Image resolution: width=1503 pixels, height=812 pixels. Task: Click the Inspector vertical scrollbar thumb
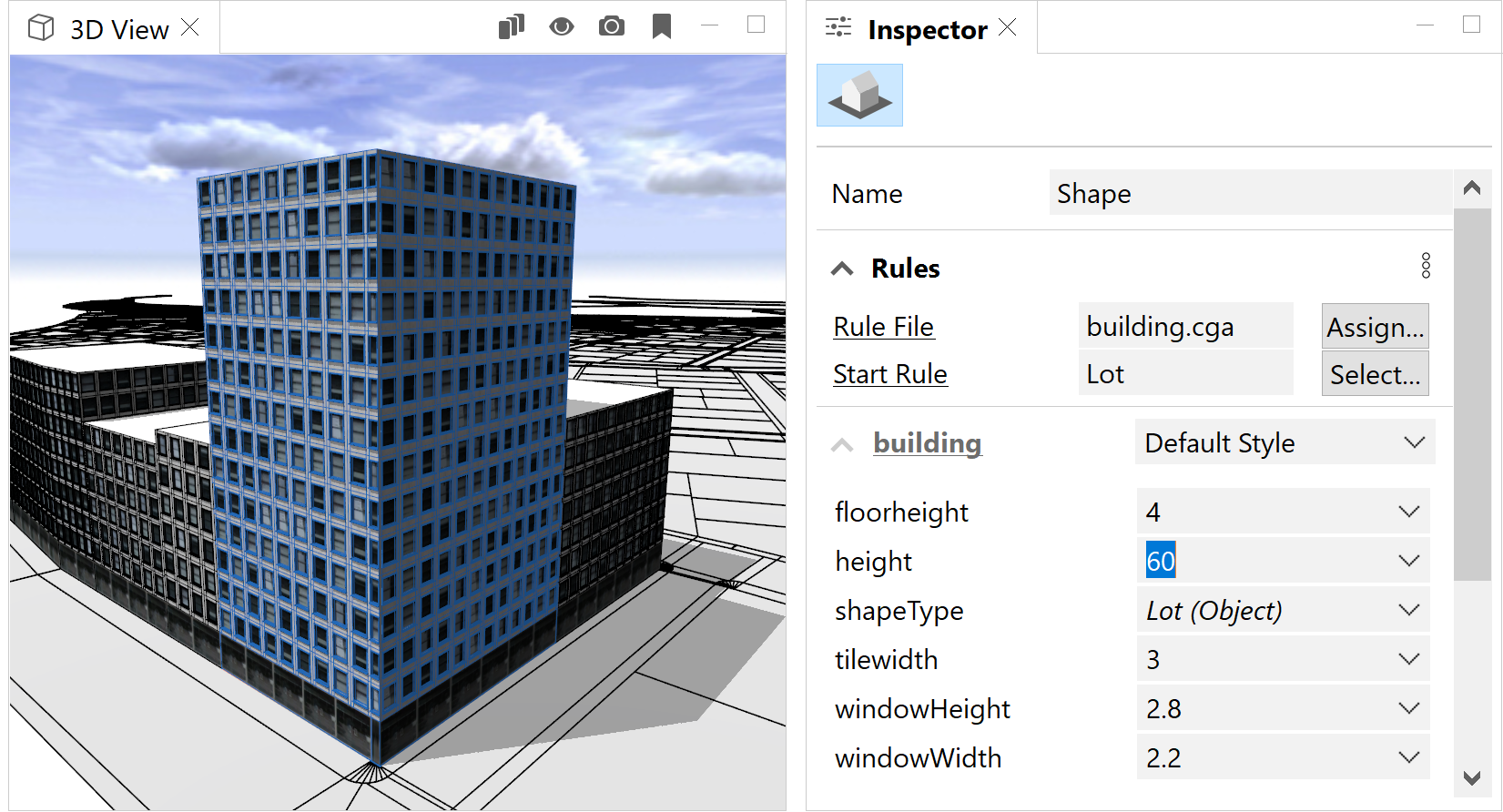click(1472, 394)
